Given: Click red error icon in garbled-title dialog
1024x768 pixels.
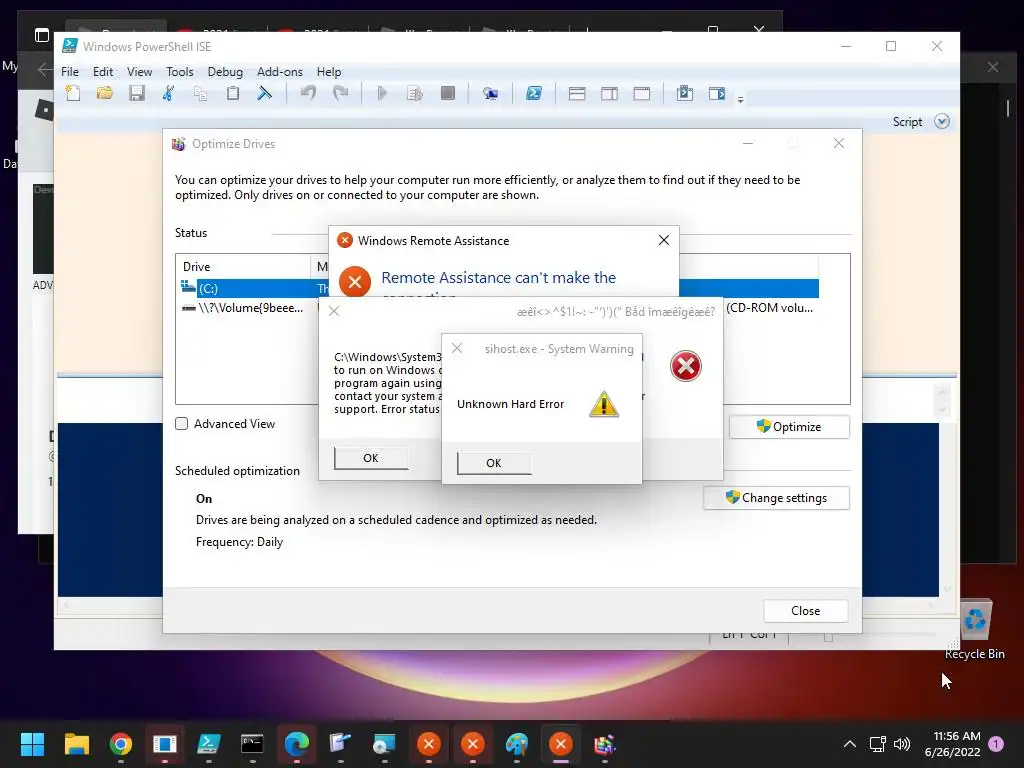Looking at the screenshot, I should 686,366.
